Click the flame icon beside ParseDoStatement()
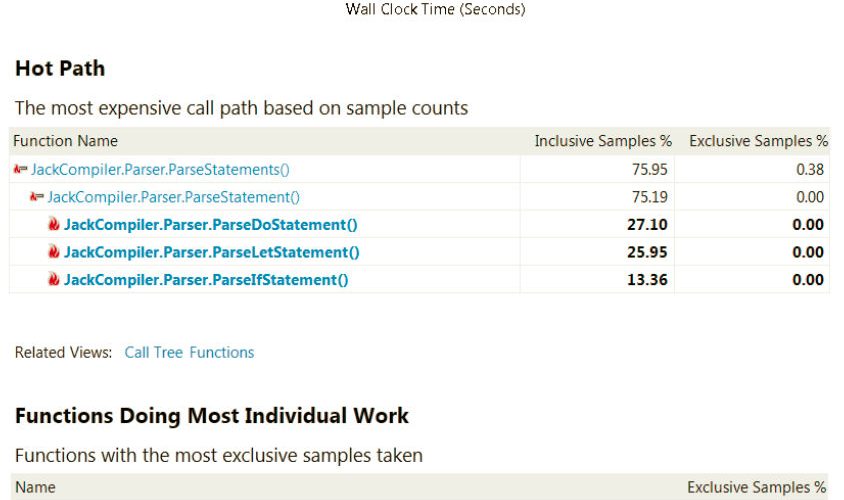The width and height of the screenshot is (844, 500). click(x=54, y=225)
